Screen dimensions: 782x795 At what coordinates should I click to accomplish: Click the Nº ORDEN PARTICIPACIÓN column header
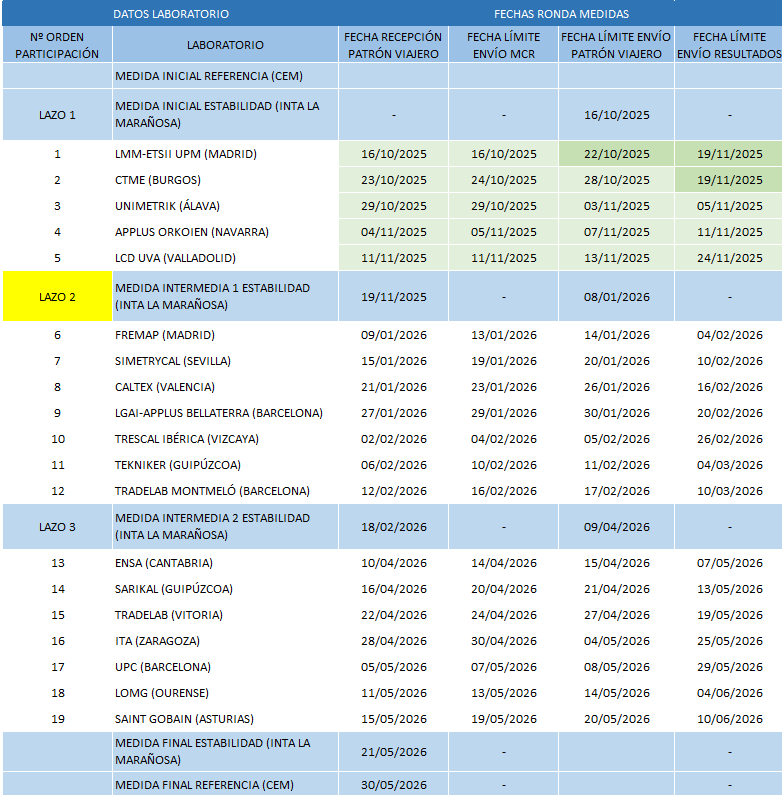pos(57,45)
